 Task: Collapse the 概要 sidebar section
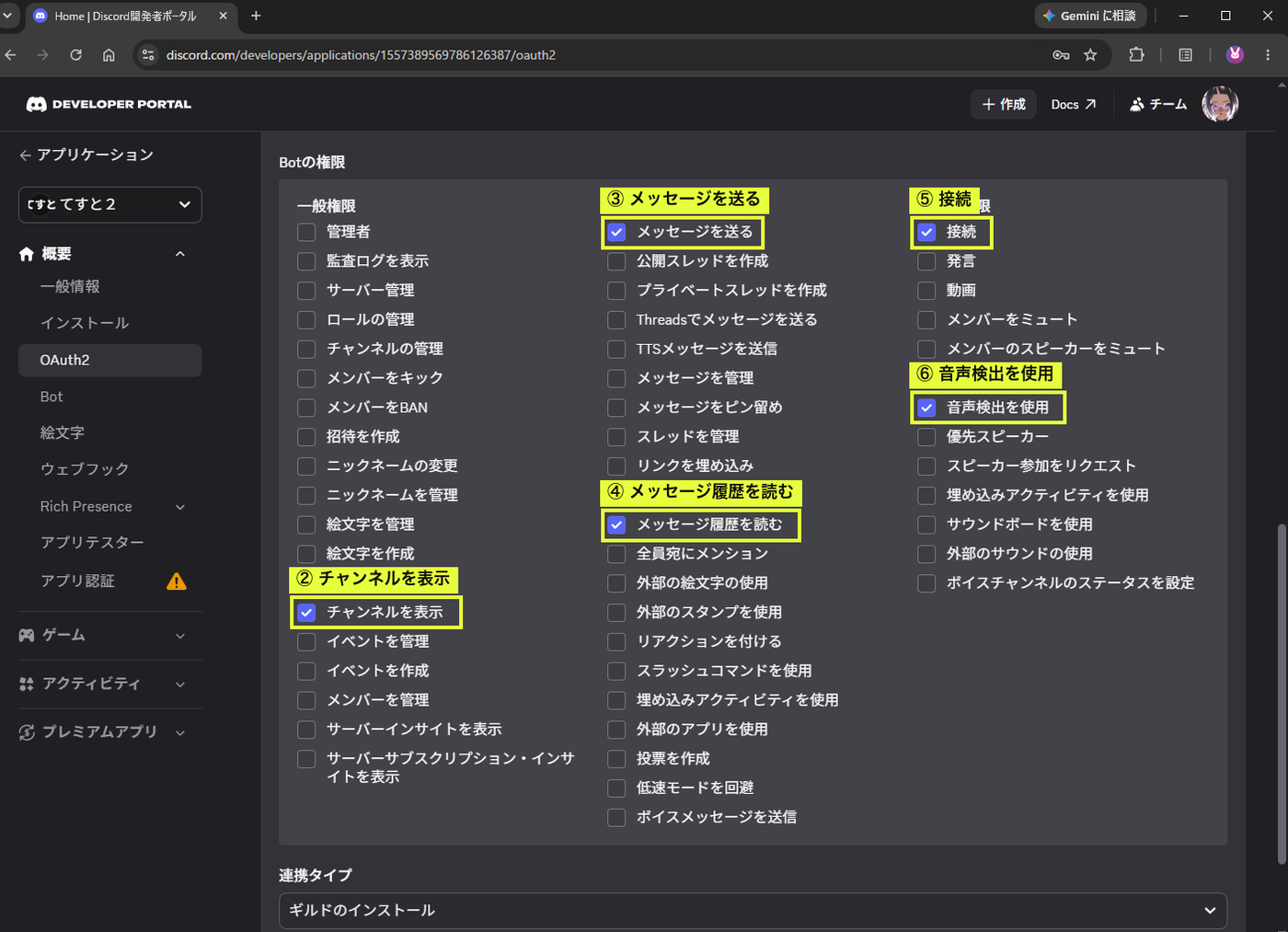[180, 254]
